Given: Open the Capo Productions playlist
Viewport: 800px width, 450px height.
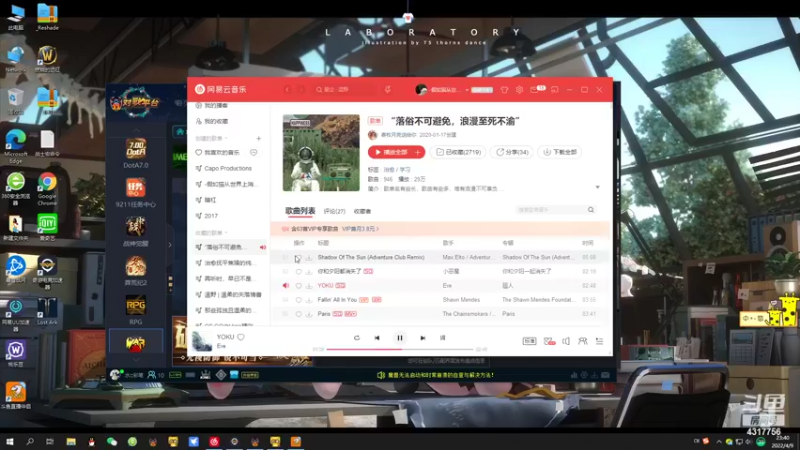Looking at the screenshot, I should click(228, 168).
